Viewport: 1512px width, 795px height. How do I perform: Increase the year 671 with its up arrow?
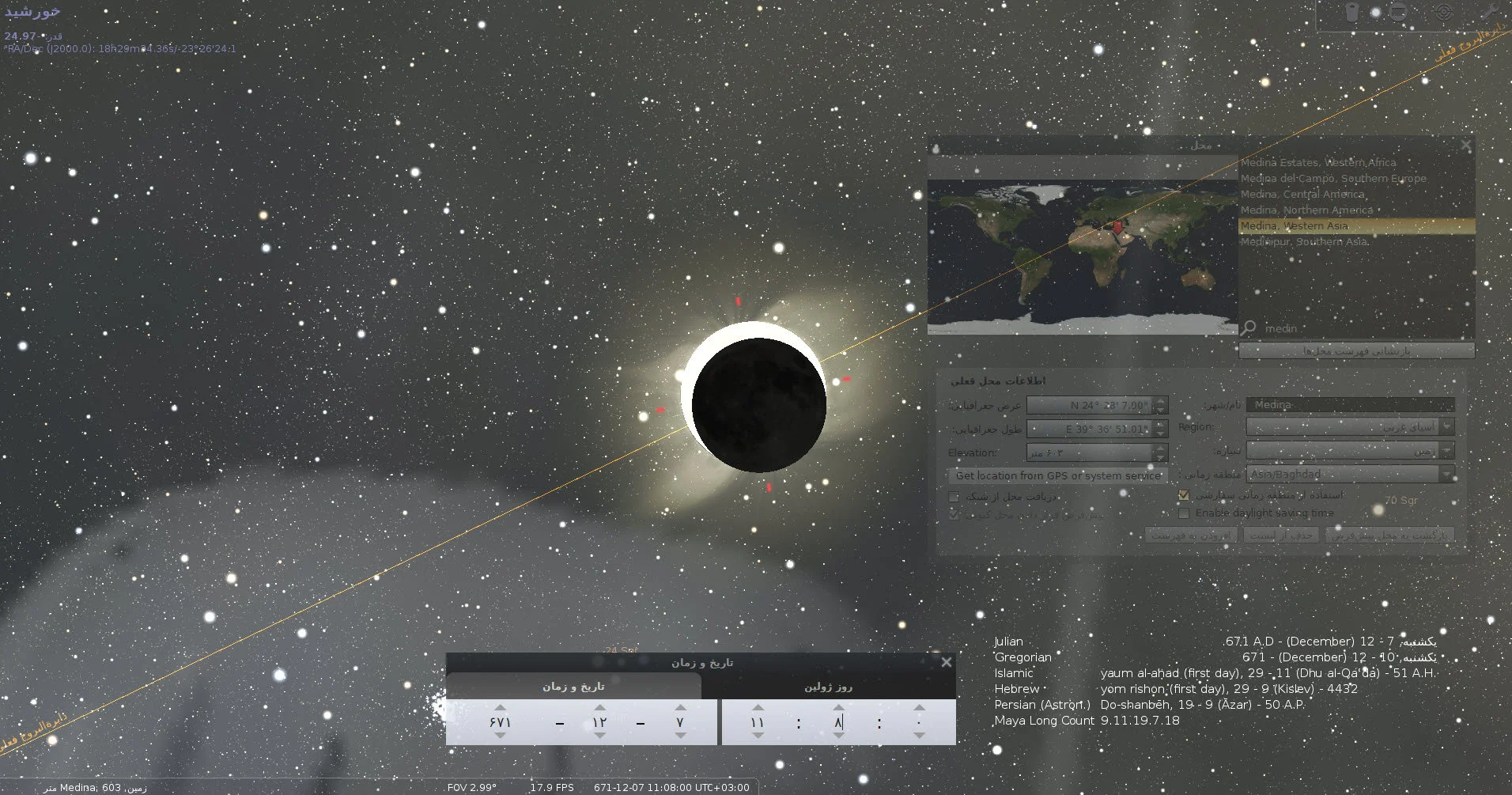(500, 708)
